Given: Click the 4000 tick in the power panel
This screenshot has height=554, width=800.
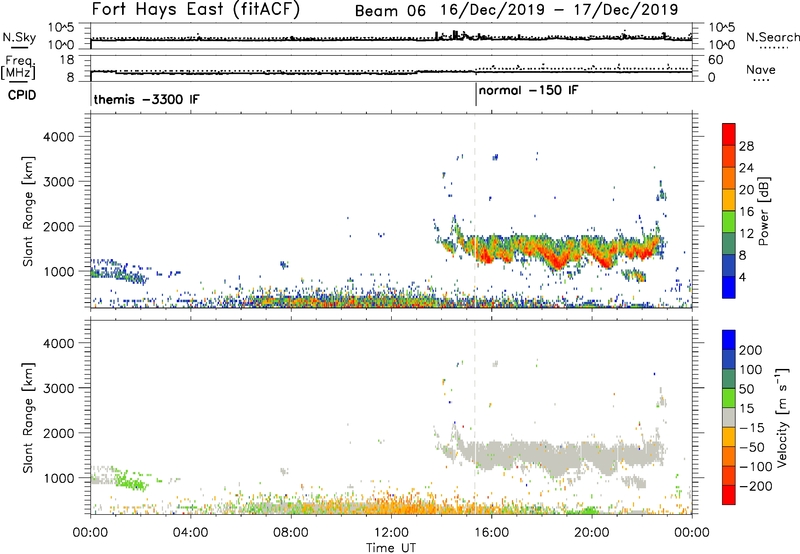Looking at the screenshot, I should pyautogui.click(x=59, y=137).
